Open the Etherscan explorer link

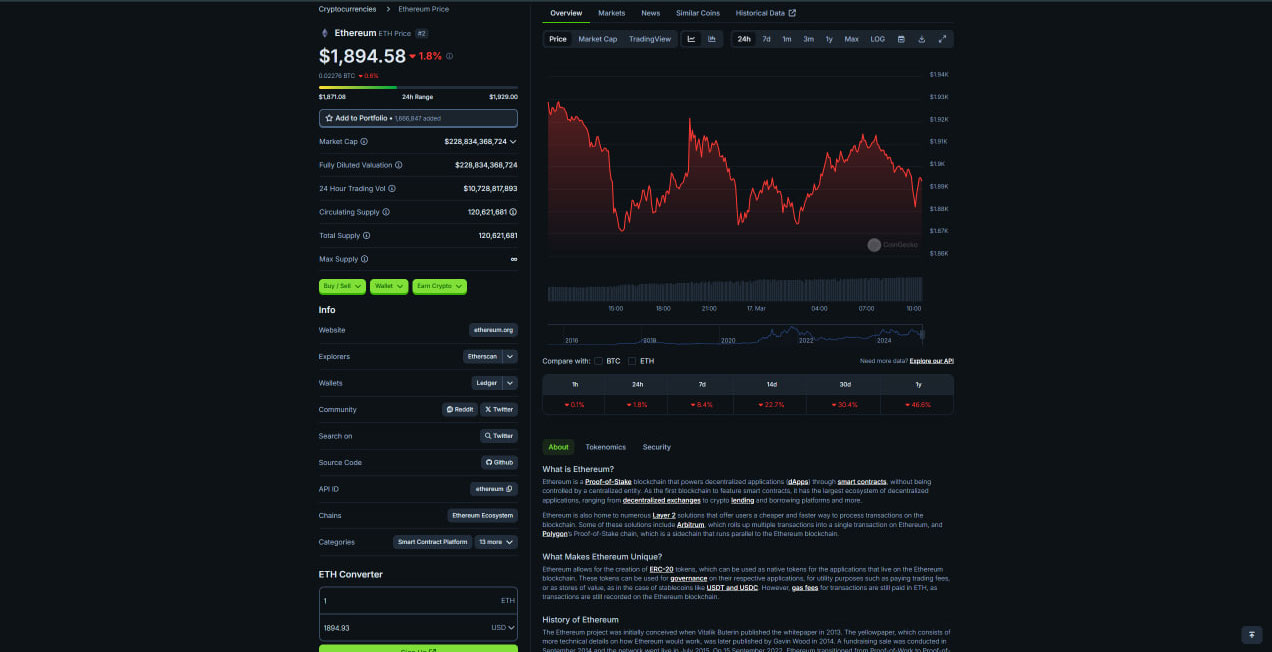click(482, 356)
